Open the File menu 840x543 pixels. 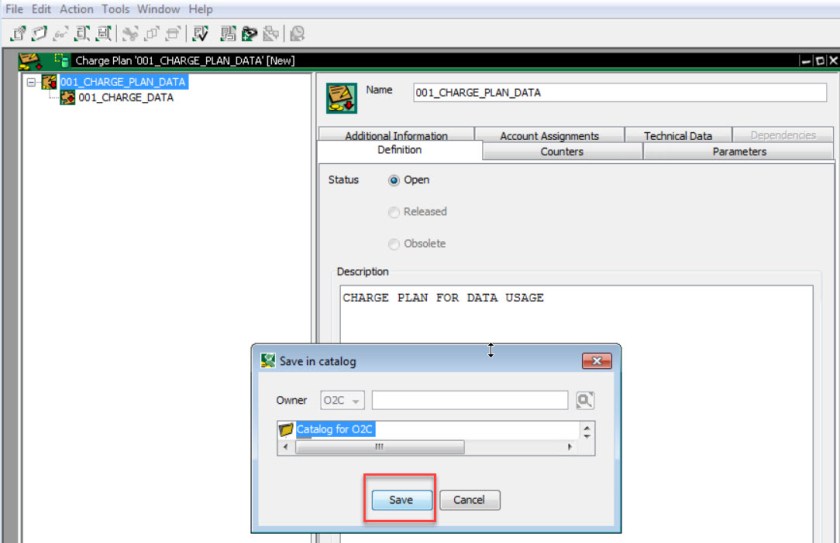pos(14,9)
